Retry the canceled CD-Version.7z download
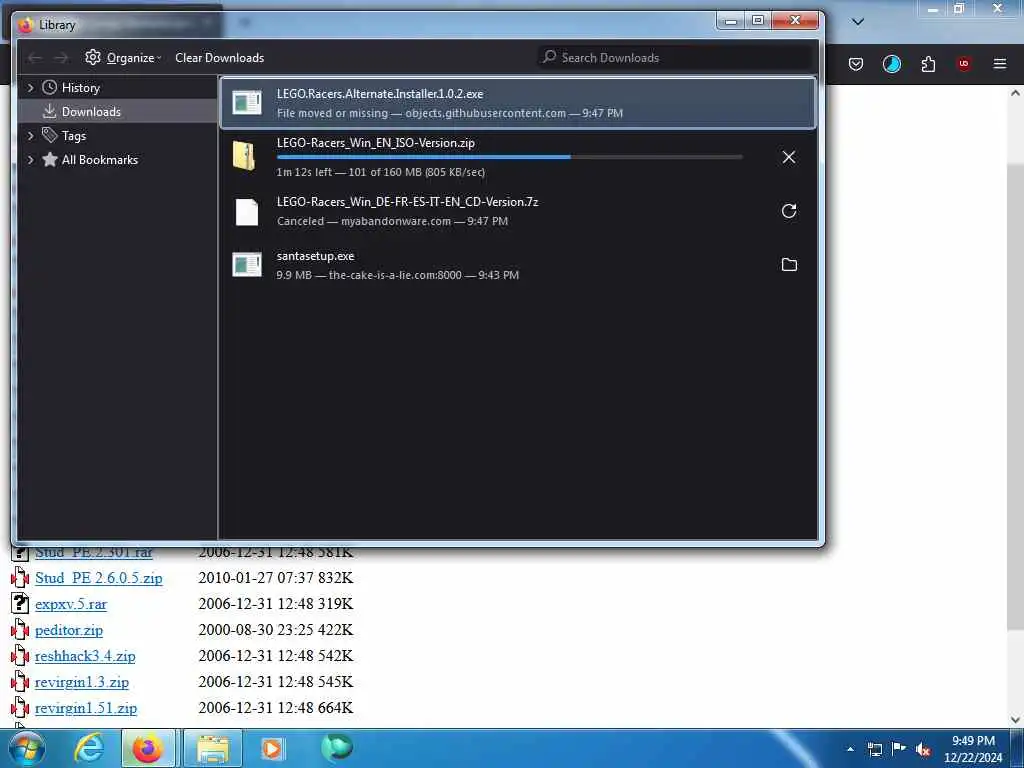The height and width of the screenshot is (768, 1024). pos(789,211)
